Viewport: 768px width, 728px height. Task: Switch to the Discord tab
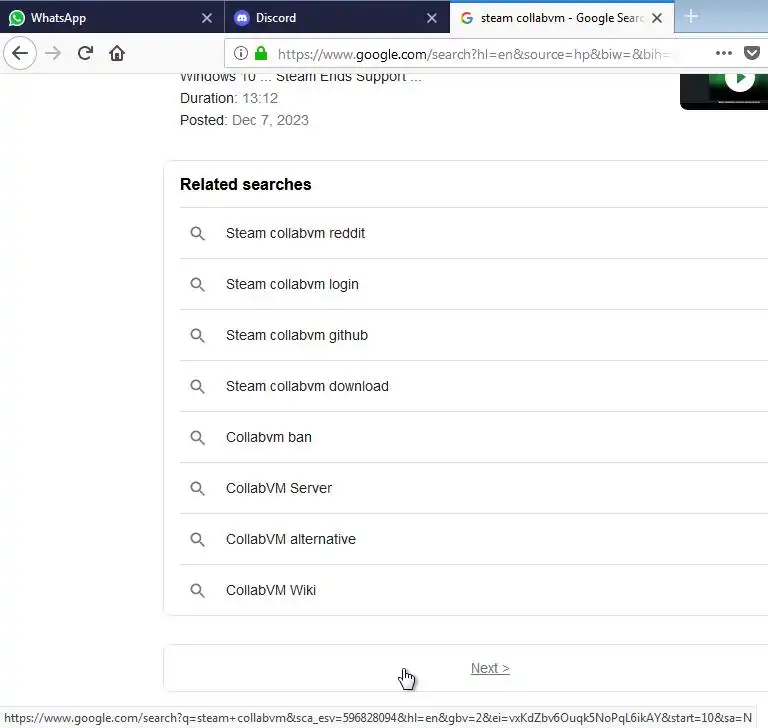pyautogui.click(x=337, y=18)
